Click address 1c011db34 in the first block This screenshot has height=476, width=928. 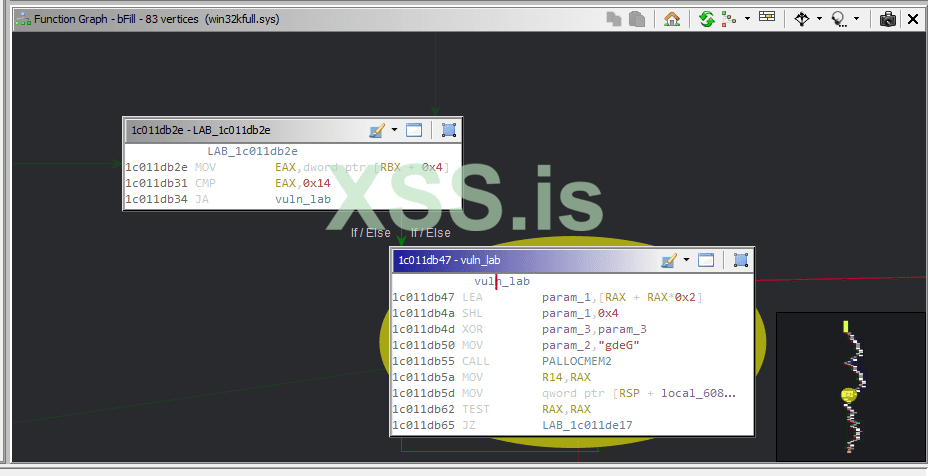(x=156, y=199)
